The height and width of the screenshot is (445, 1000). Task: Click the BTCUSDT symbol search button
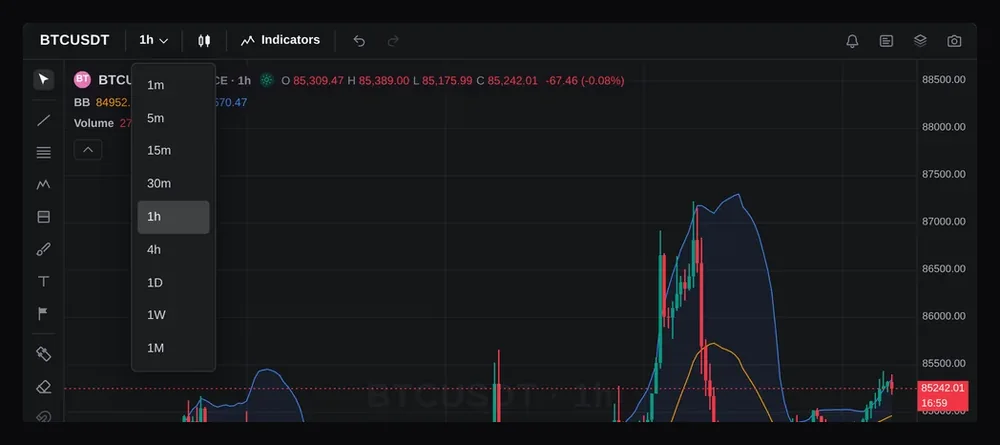click(74, 40)
